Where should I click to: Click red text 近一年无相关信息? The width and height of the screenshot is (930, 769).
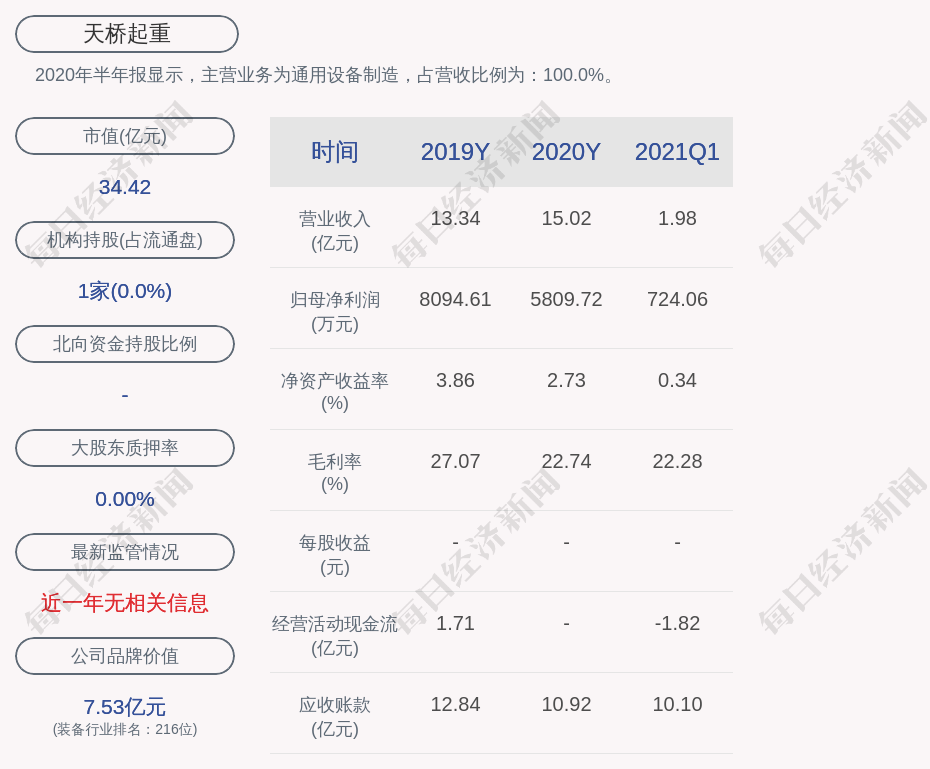point(125,603)
